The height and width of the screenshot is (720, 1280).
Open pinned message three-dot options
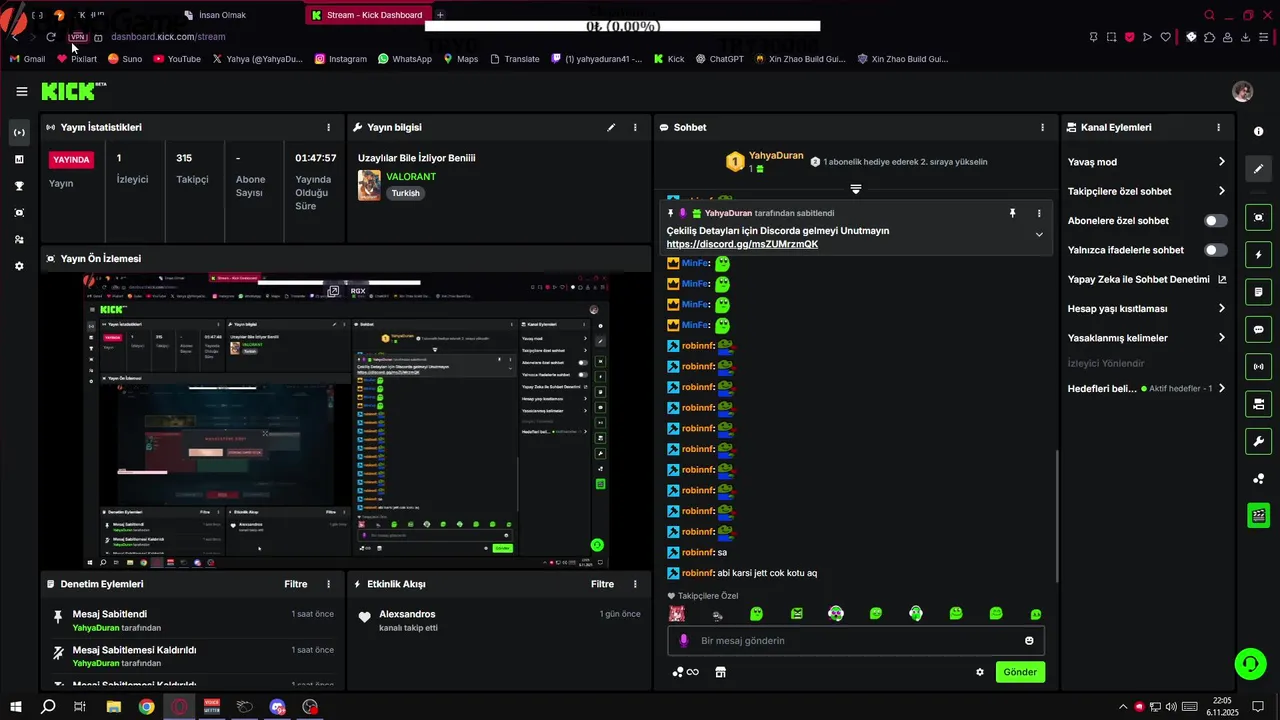click(x=1039, y=213)
